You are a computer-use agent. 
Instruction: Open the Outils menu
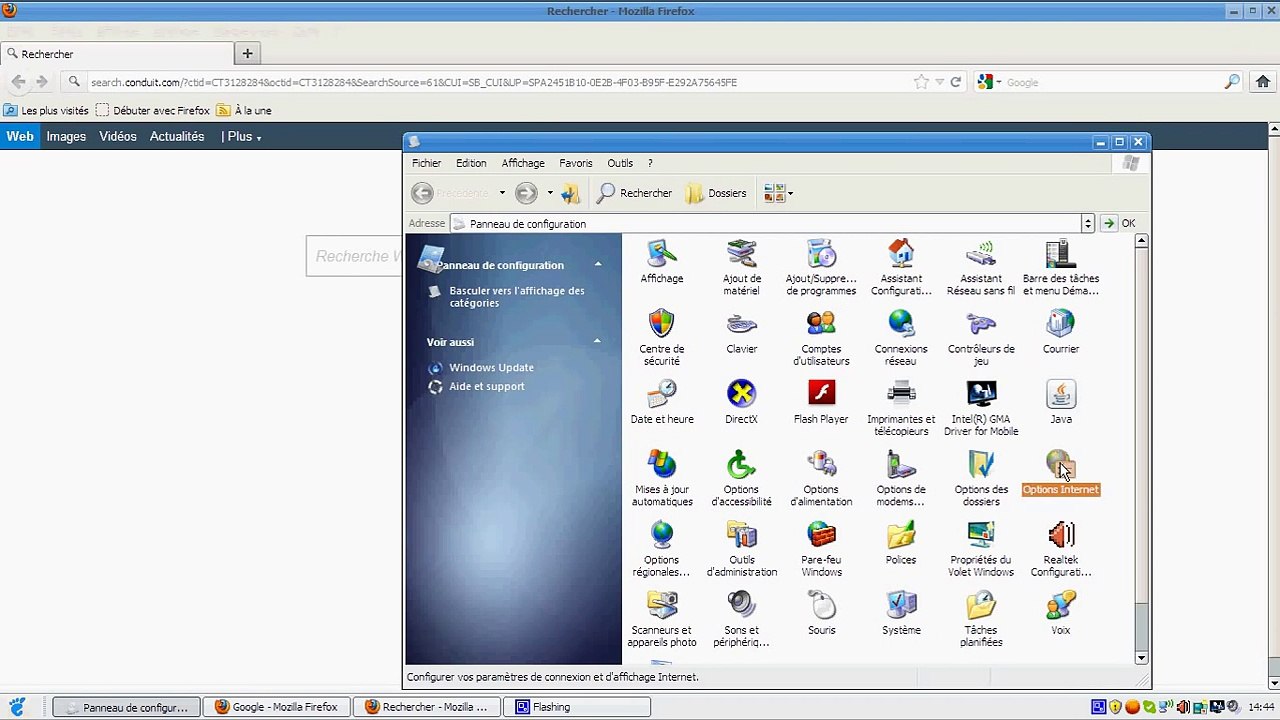[x=620, y=163]
